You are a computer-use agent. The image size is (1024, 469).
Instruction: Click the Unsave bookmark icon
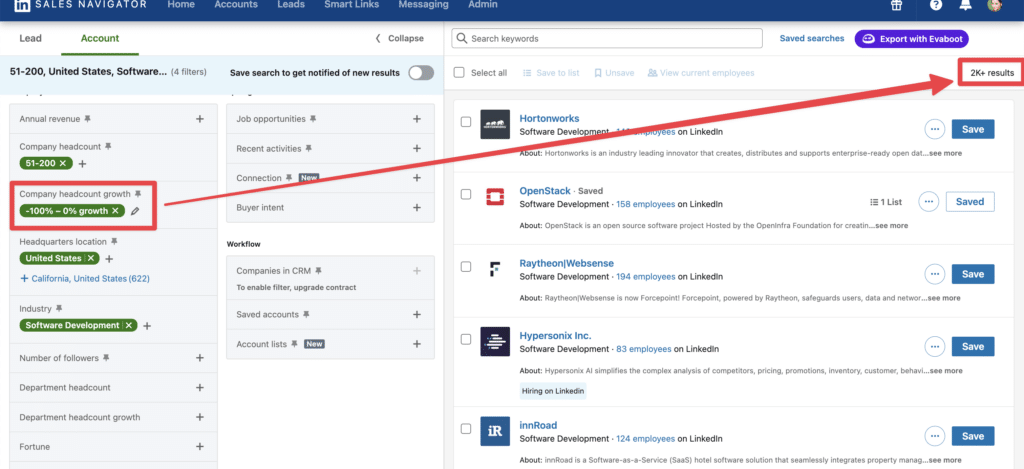(x=598, y=73)
